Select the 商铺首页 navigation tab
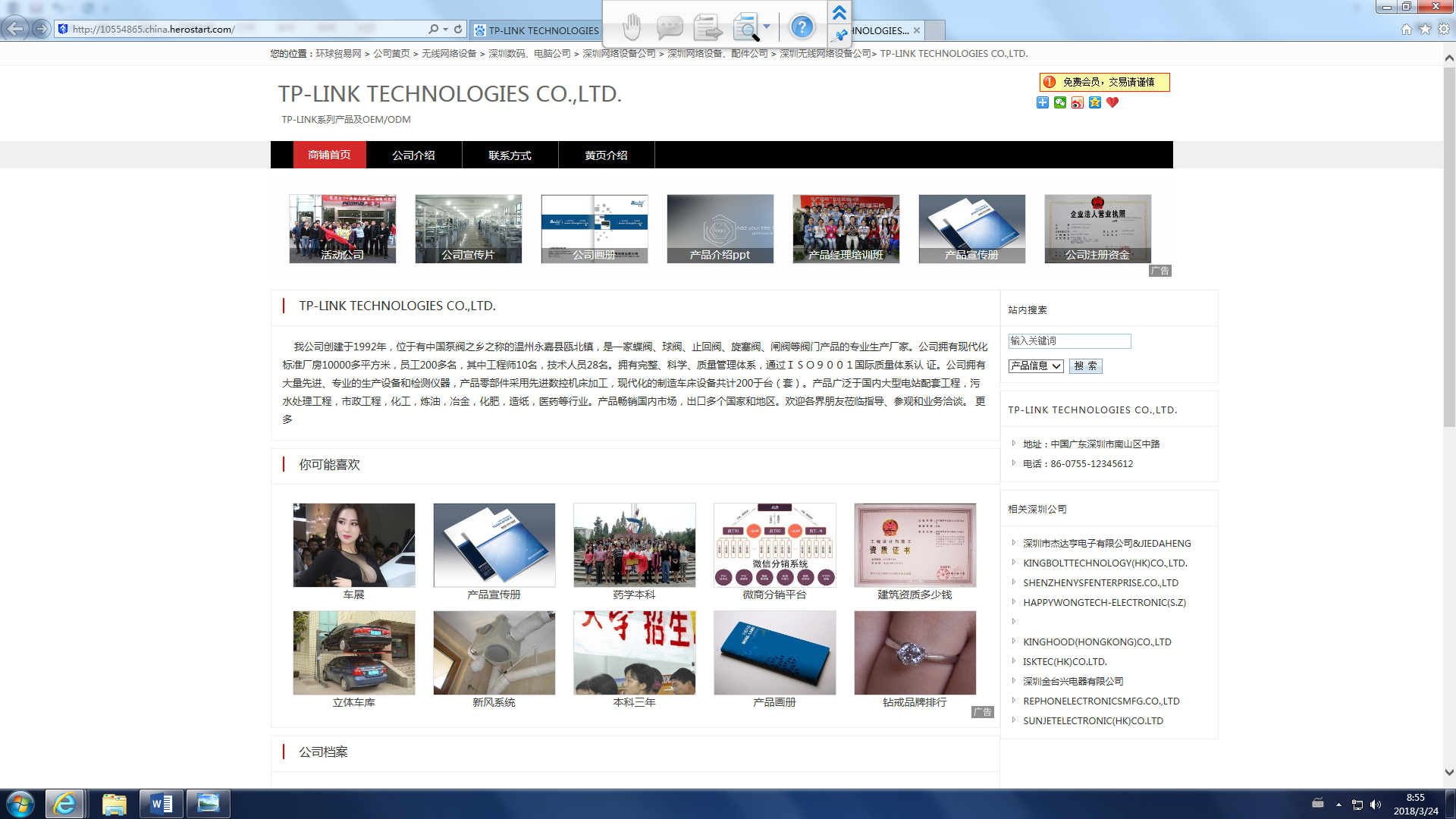The height and width of the screenshot is (819, 1456). click(x=329, y=155)
